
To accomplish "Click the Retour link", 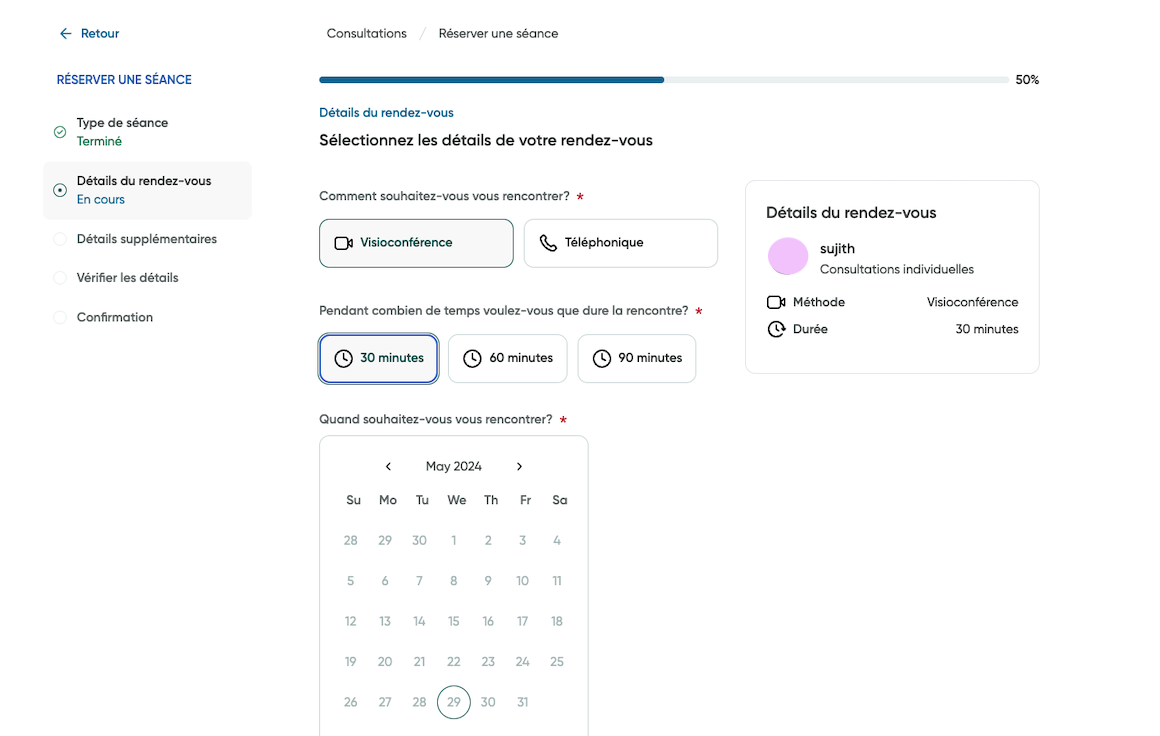I will (x=99, y=34).
